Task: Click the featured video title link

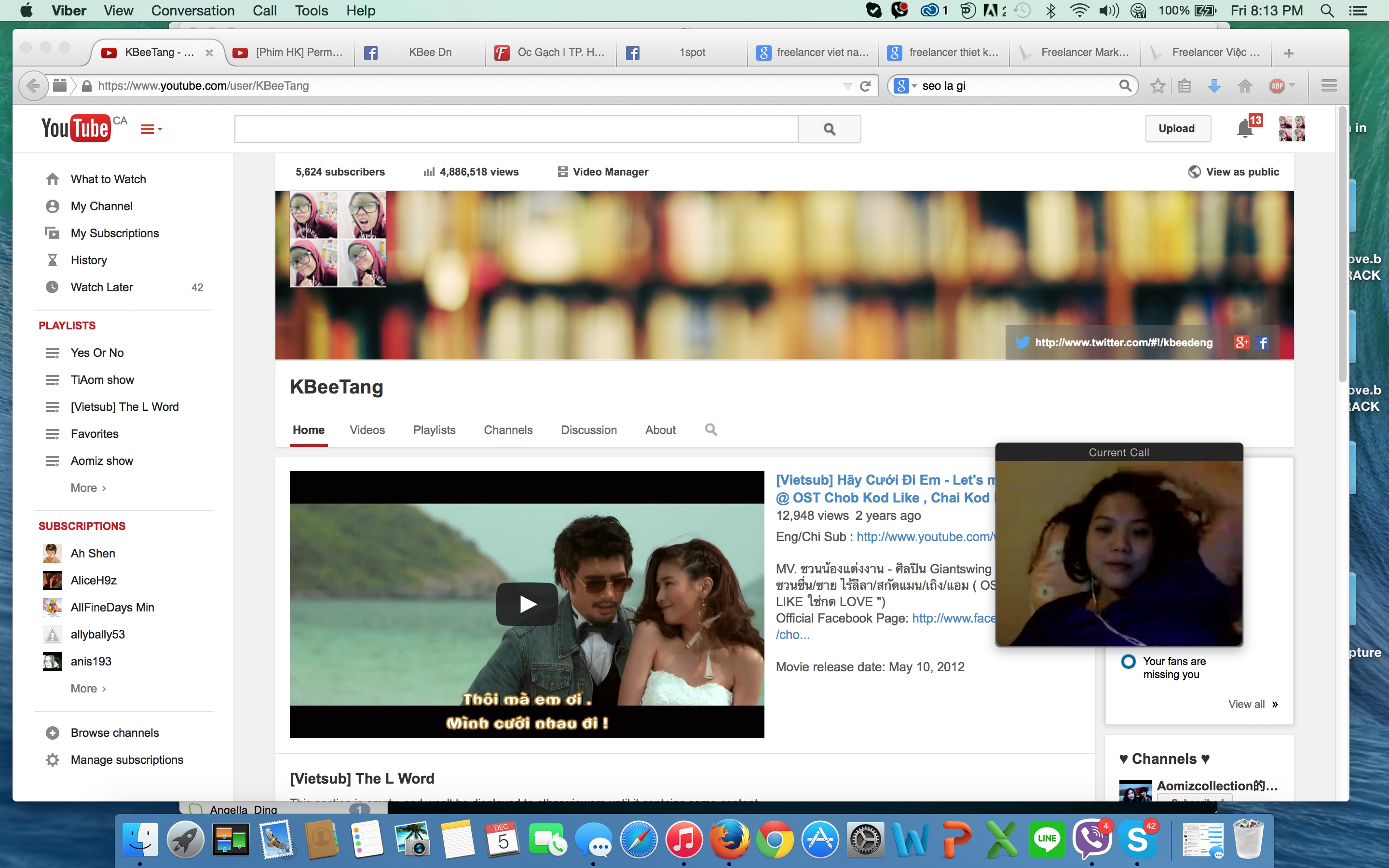Action: click(885, 488)
